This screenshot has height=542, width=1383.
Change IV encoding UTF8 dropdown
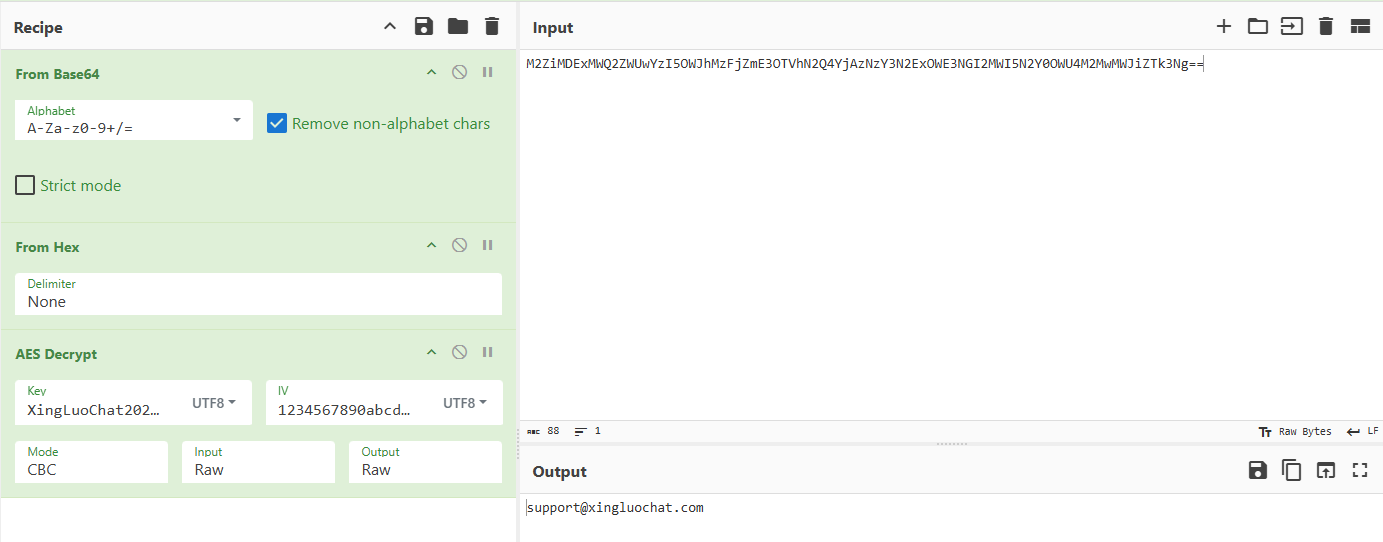(465, 403)
